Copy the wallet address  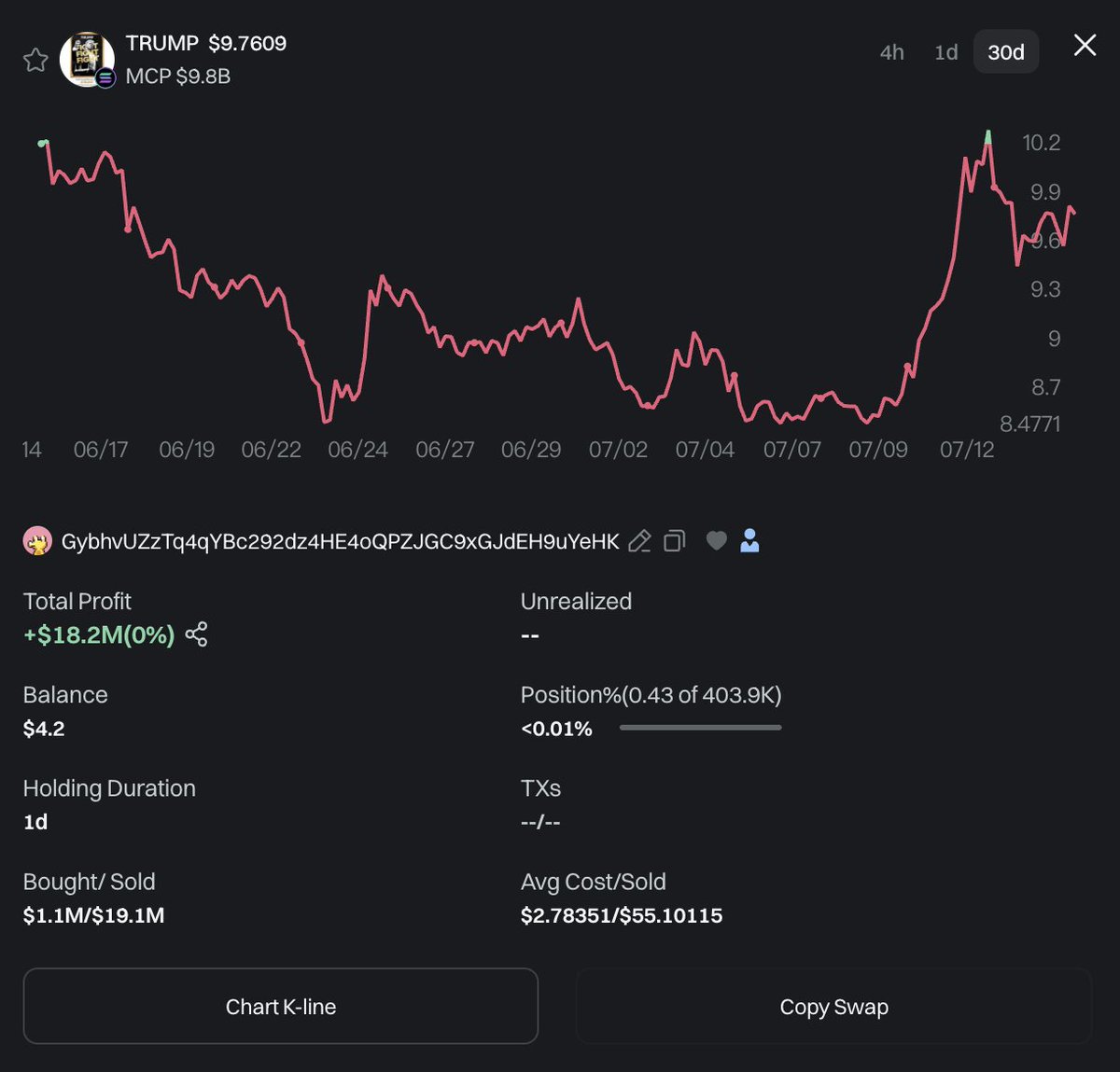click(674, 541)
